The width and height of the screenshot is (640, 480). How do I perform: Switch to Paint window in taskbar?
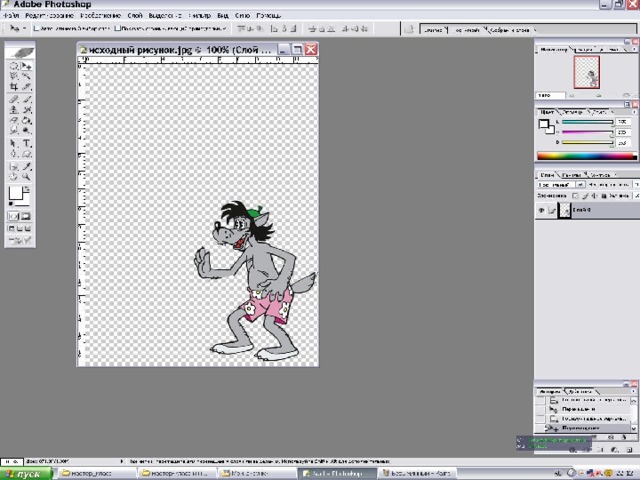click(418, 473)
